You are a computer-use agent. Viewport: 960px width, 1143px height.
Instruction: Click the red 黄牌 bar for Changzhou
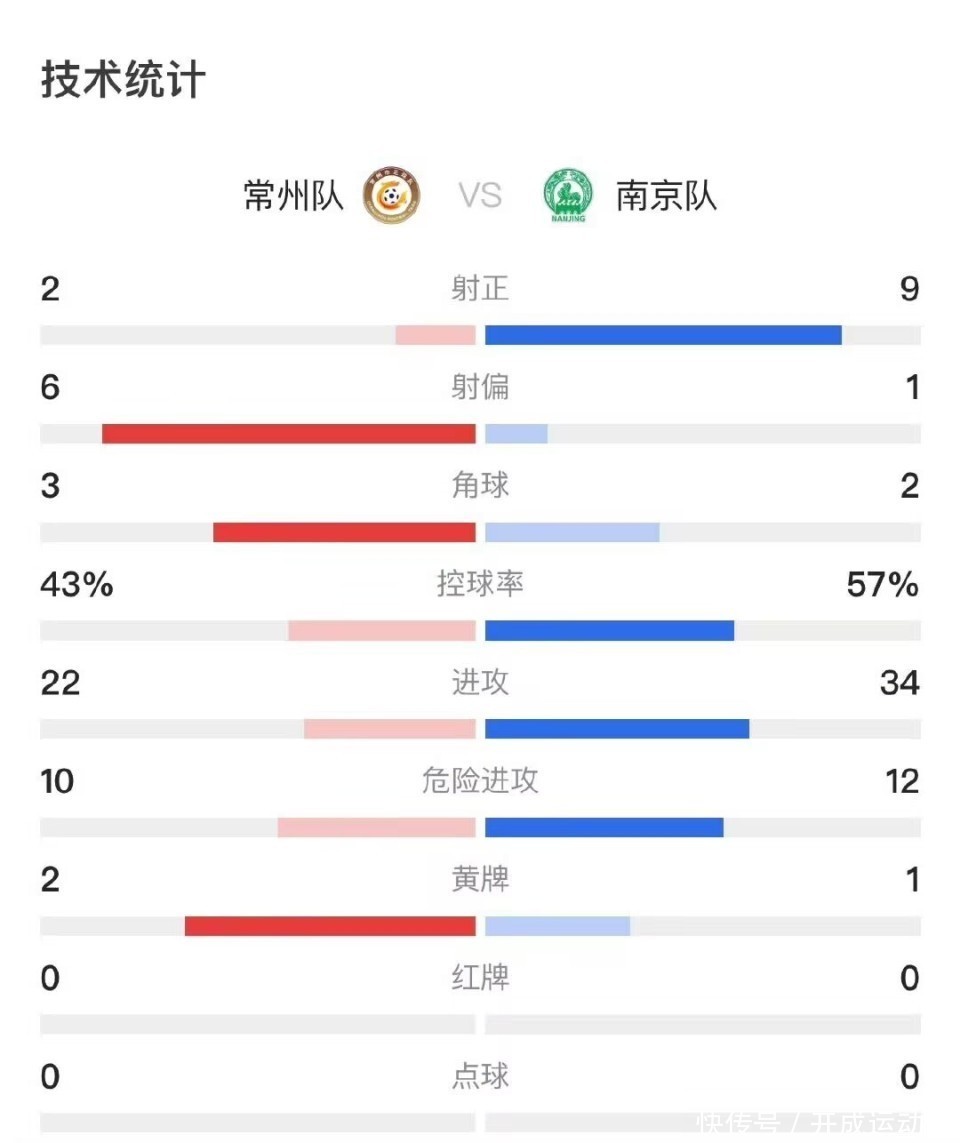point(330,926)
